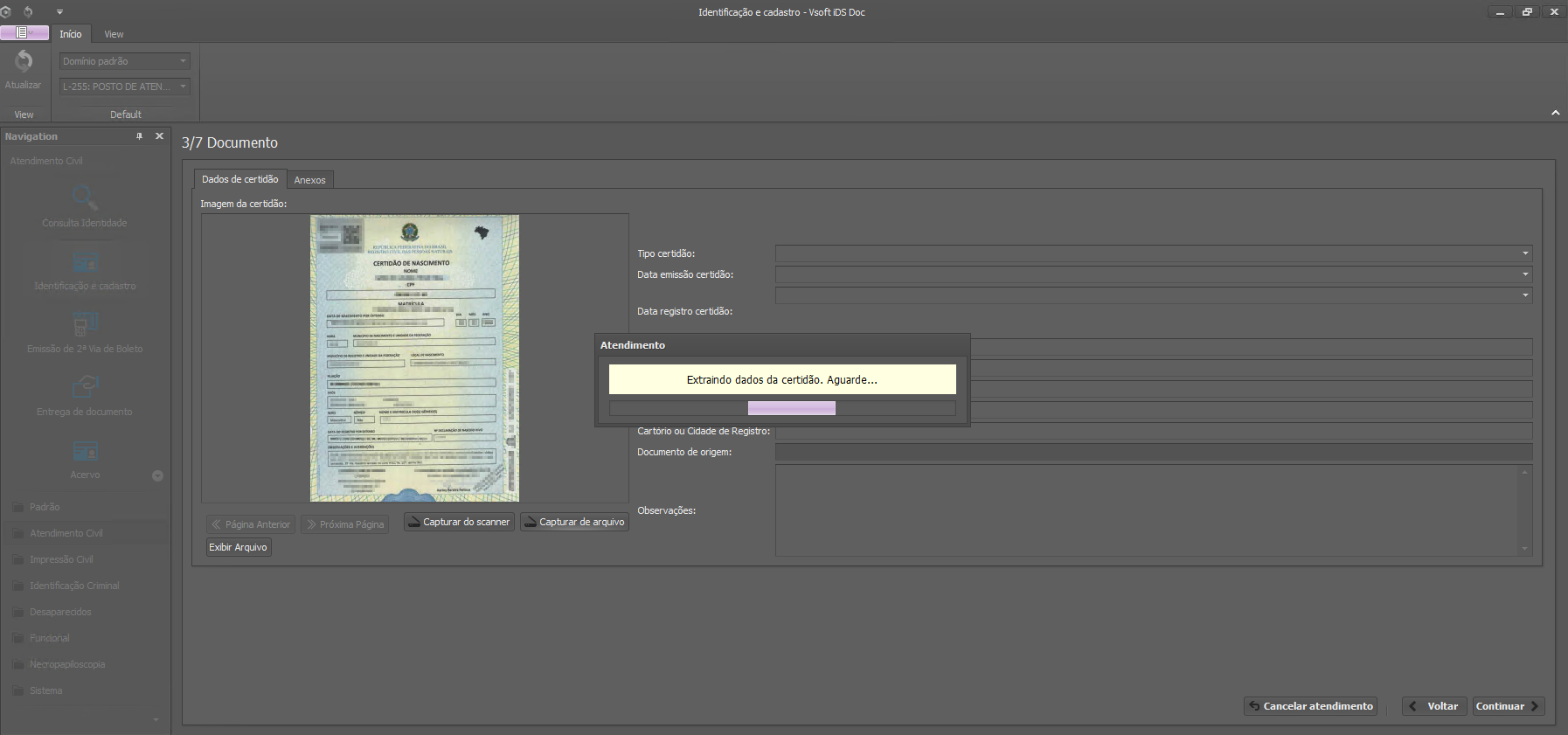
Task: Open the Domínio padrão dropdown
Action: click(x=125, y=61)
